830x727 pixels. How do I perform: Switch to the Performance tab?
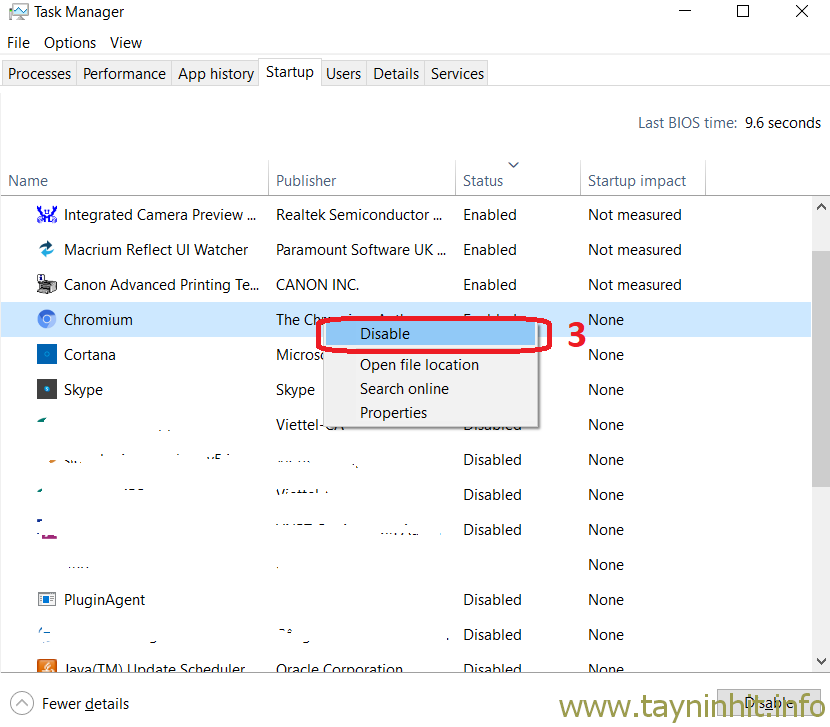[x=124, y=74]
